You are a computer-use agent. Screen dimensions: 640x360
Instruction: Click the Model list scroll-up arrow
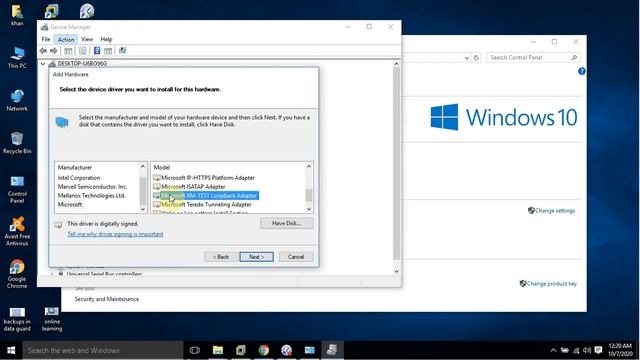(309, 167)
